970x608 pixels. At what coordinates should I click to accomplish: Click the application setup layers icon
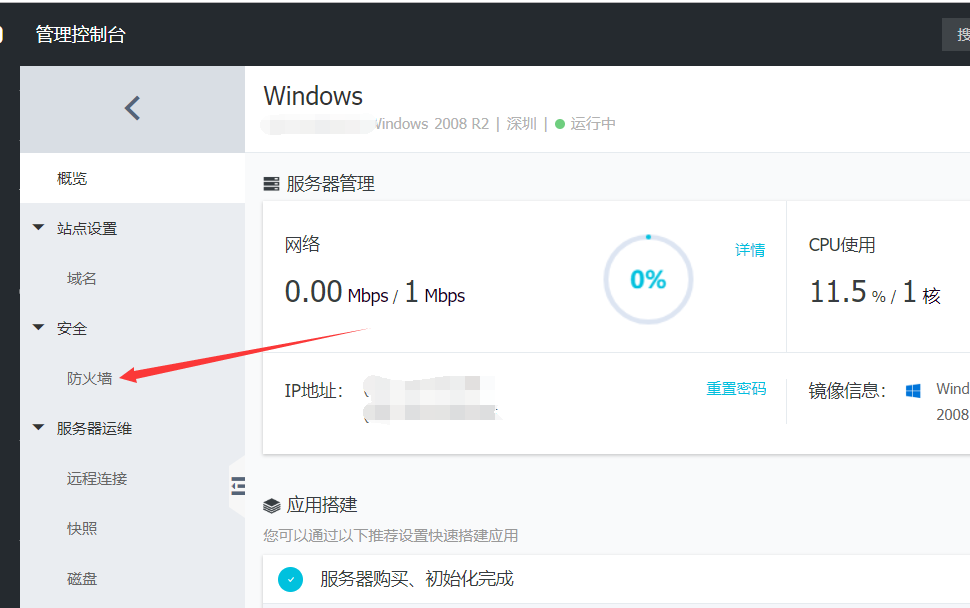[x=272, y=505]
